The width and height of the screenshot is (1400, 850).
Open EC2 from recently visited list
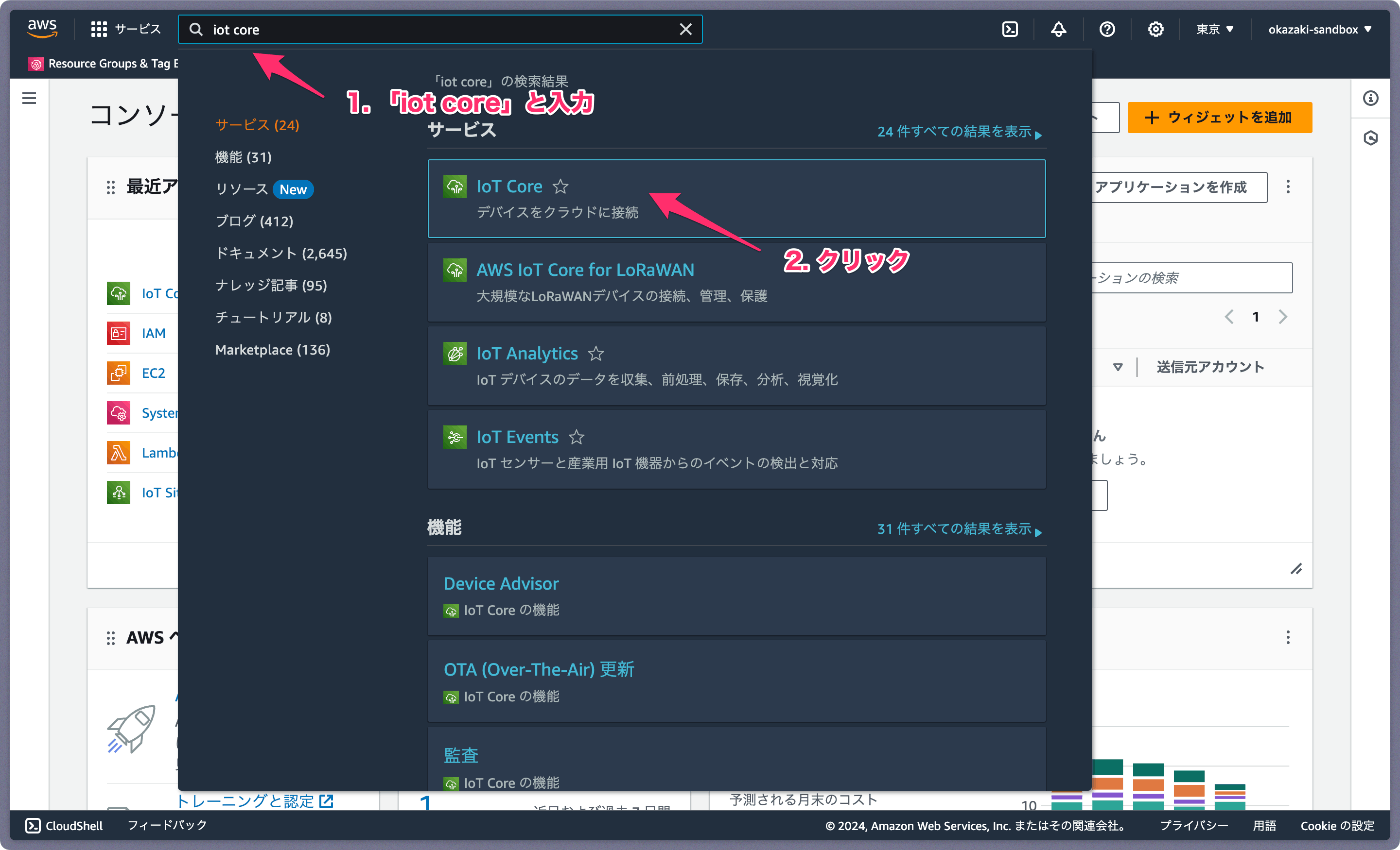tap(153, 373)
